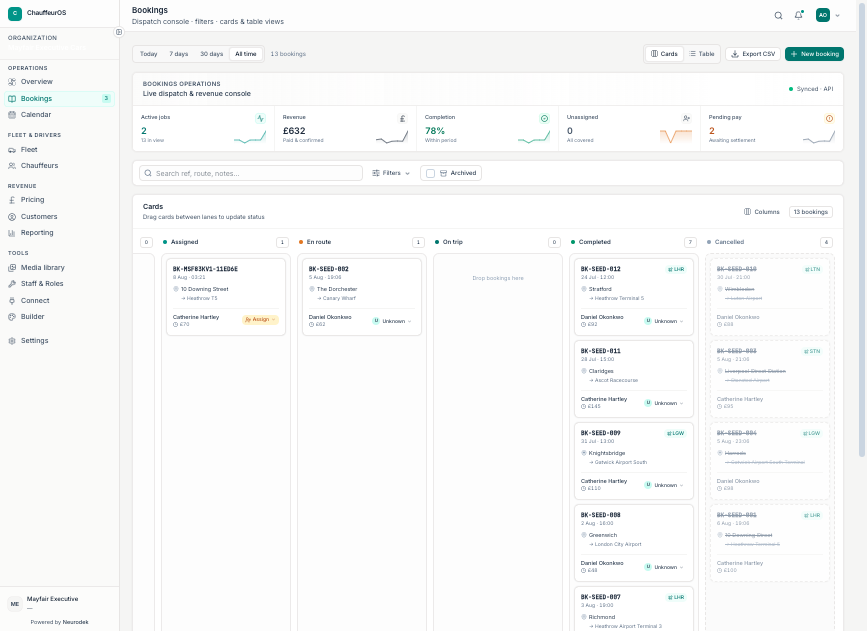Viewport: 867px width, 631px height.
Task: Open the Calendar page
Action: point(60,114)
